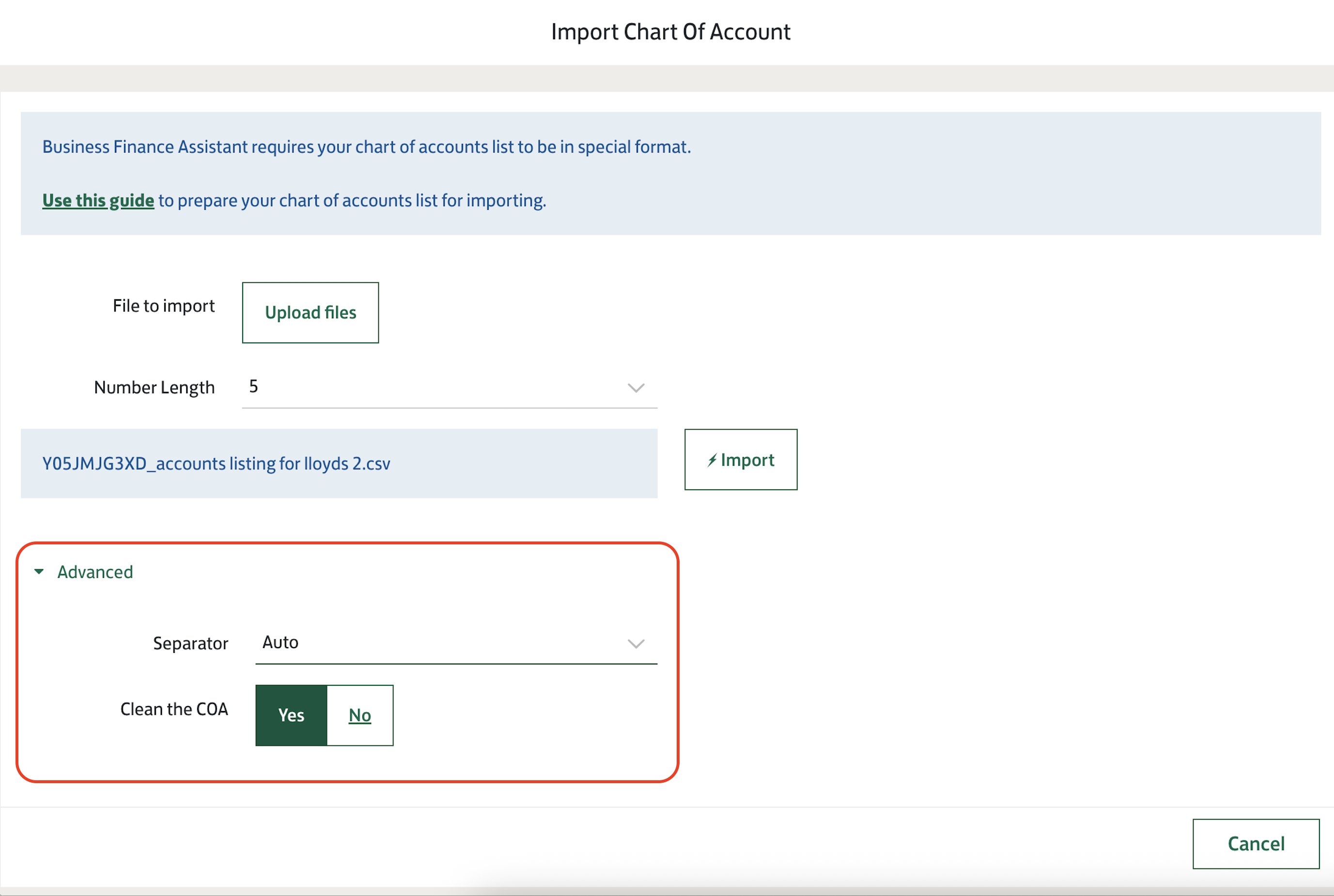1334x896 pixels.
Task: Select Yes for Clean the COA
Action: 291,715
